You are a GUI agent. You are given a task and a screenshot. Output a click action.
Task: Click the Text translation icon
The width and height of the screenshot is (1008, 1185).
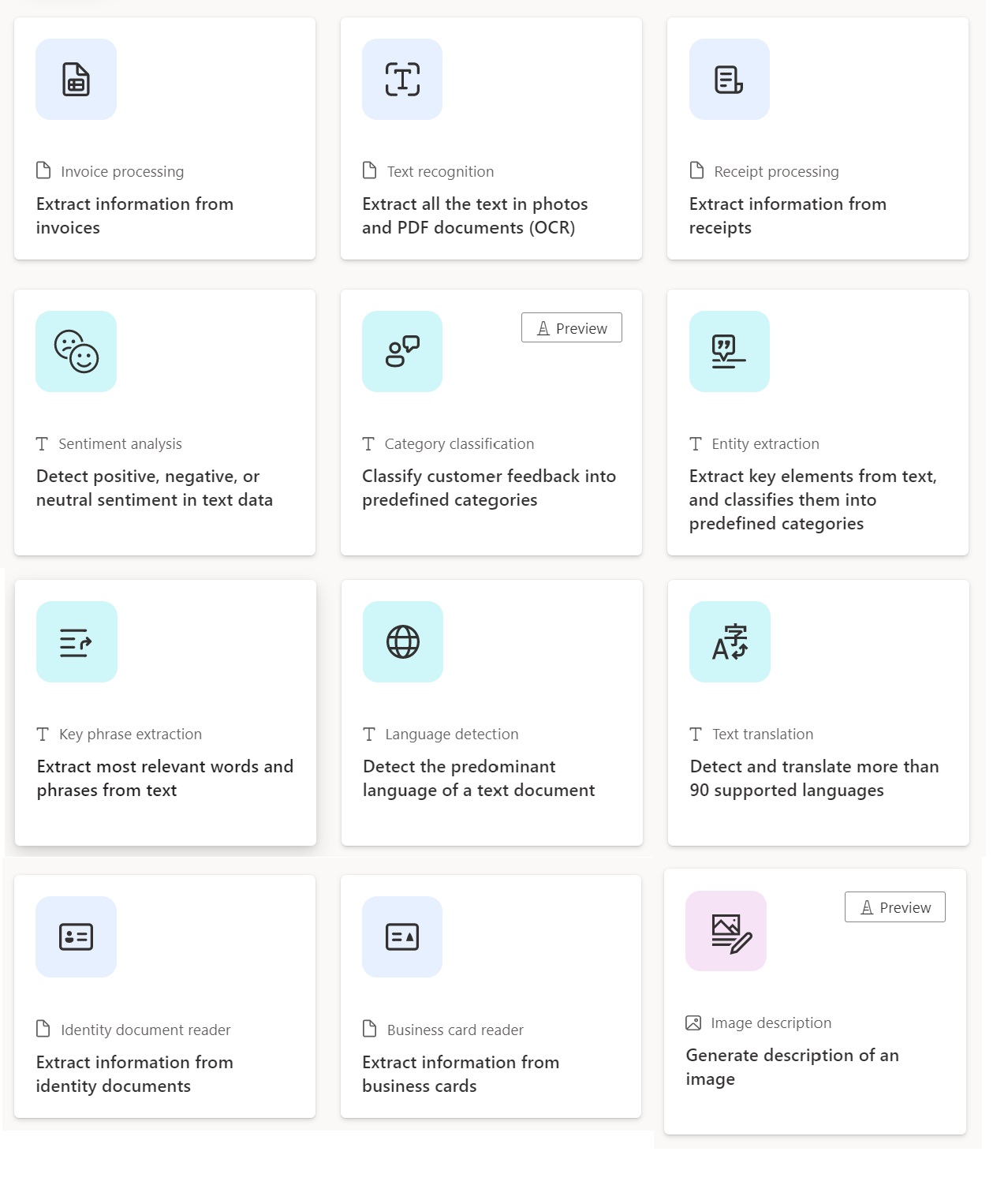click(x=730, y=641)
